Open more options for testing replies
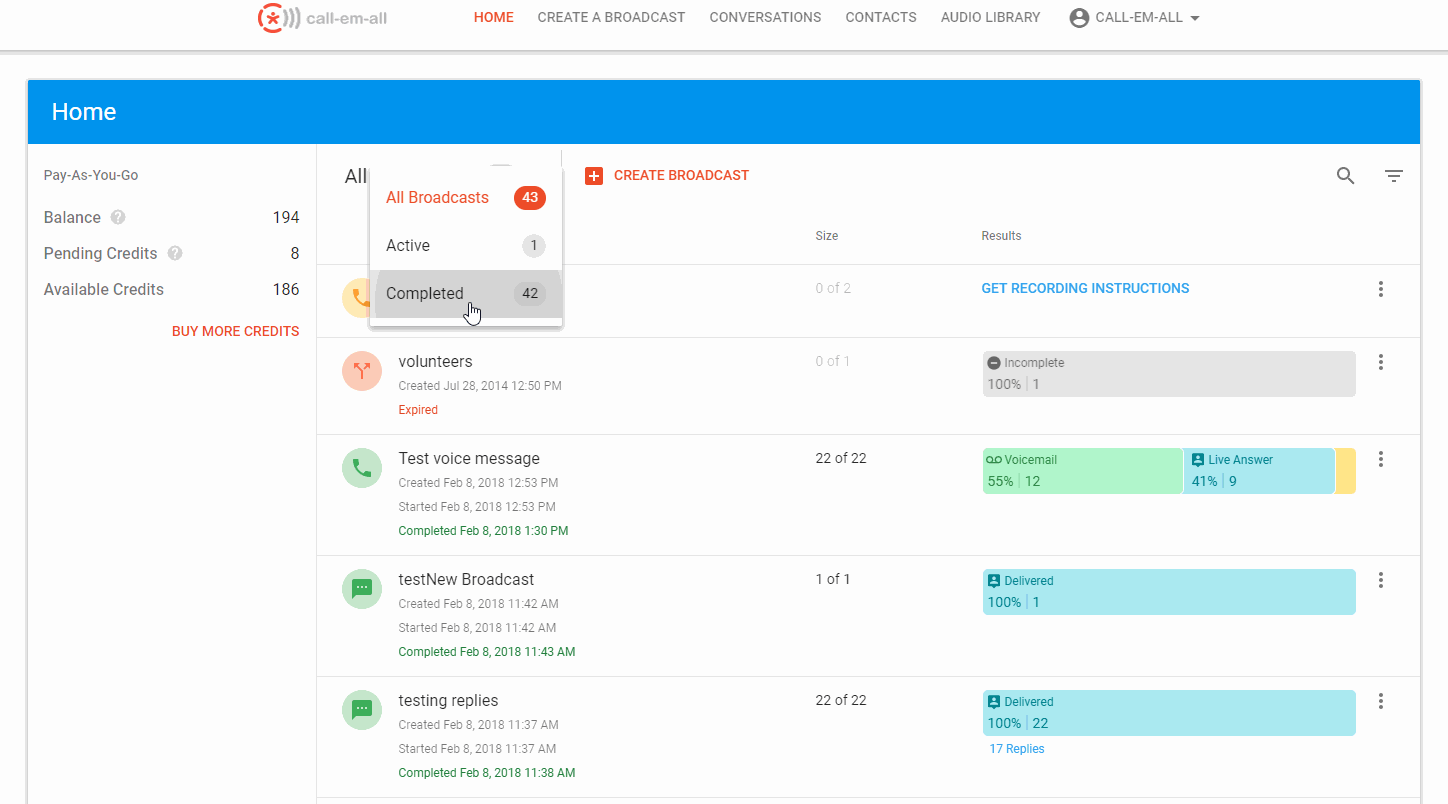Screen dimensions: 1448x804 coord(1381,701)
